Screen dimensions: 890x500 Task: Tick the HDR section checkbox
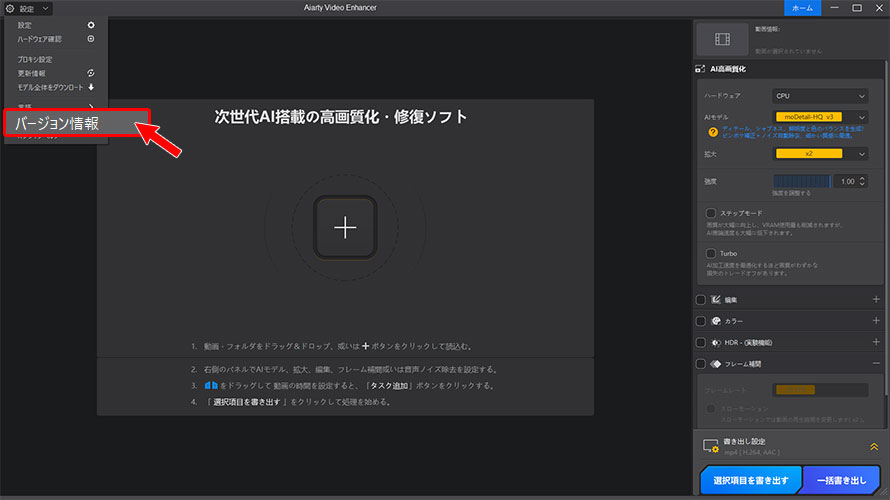point(701,343)
